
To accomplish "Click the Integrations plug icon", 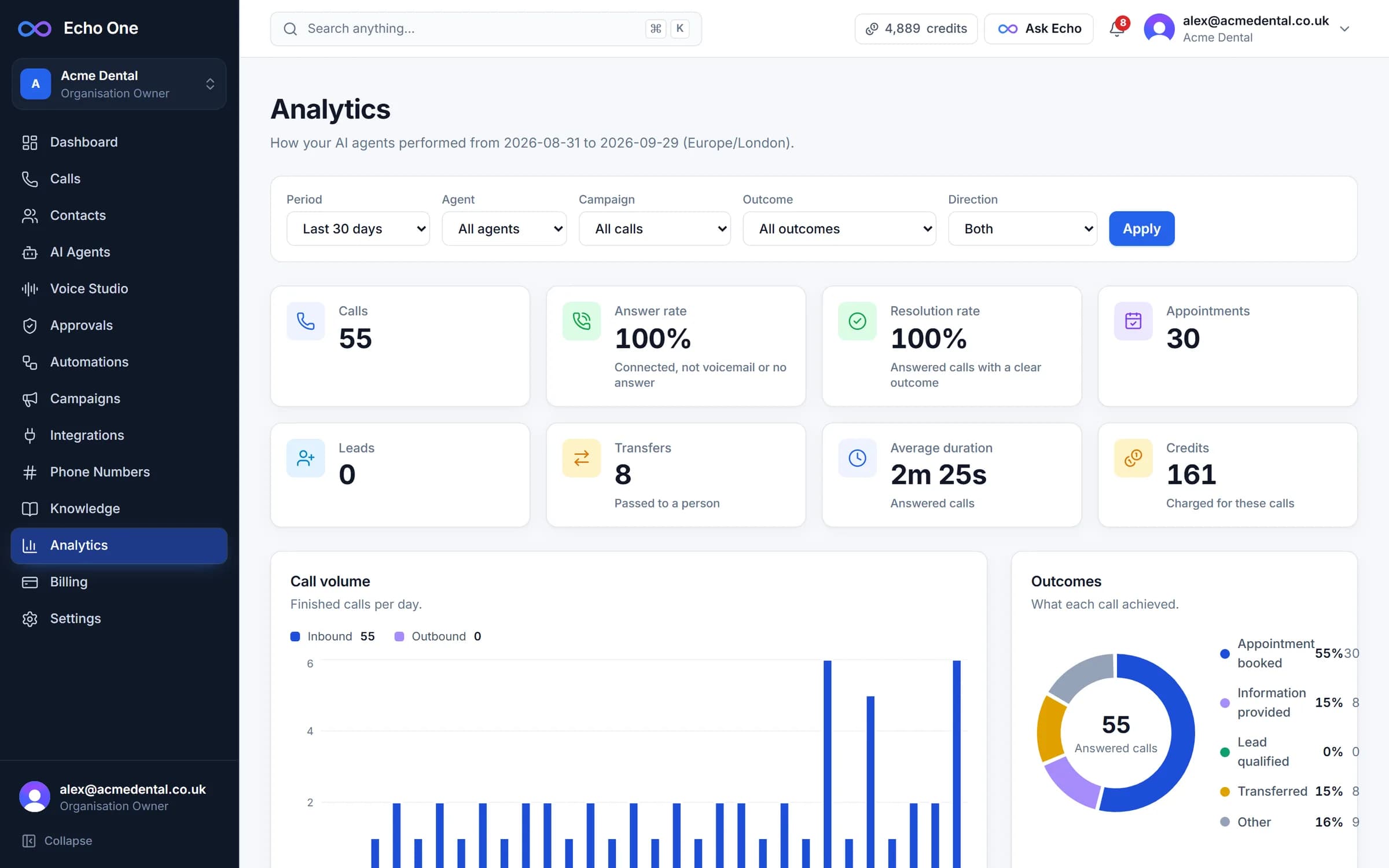I will [x=30, y=436].
